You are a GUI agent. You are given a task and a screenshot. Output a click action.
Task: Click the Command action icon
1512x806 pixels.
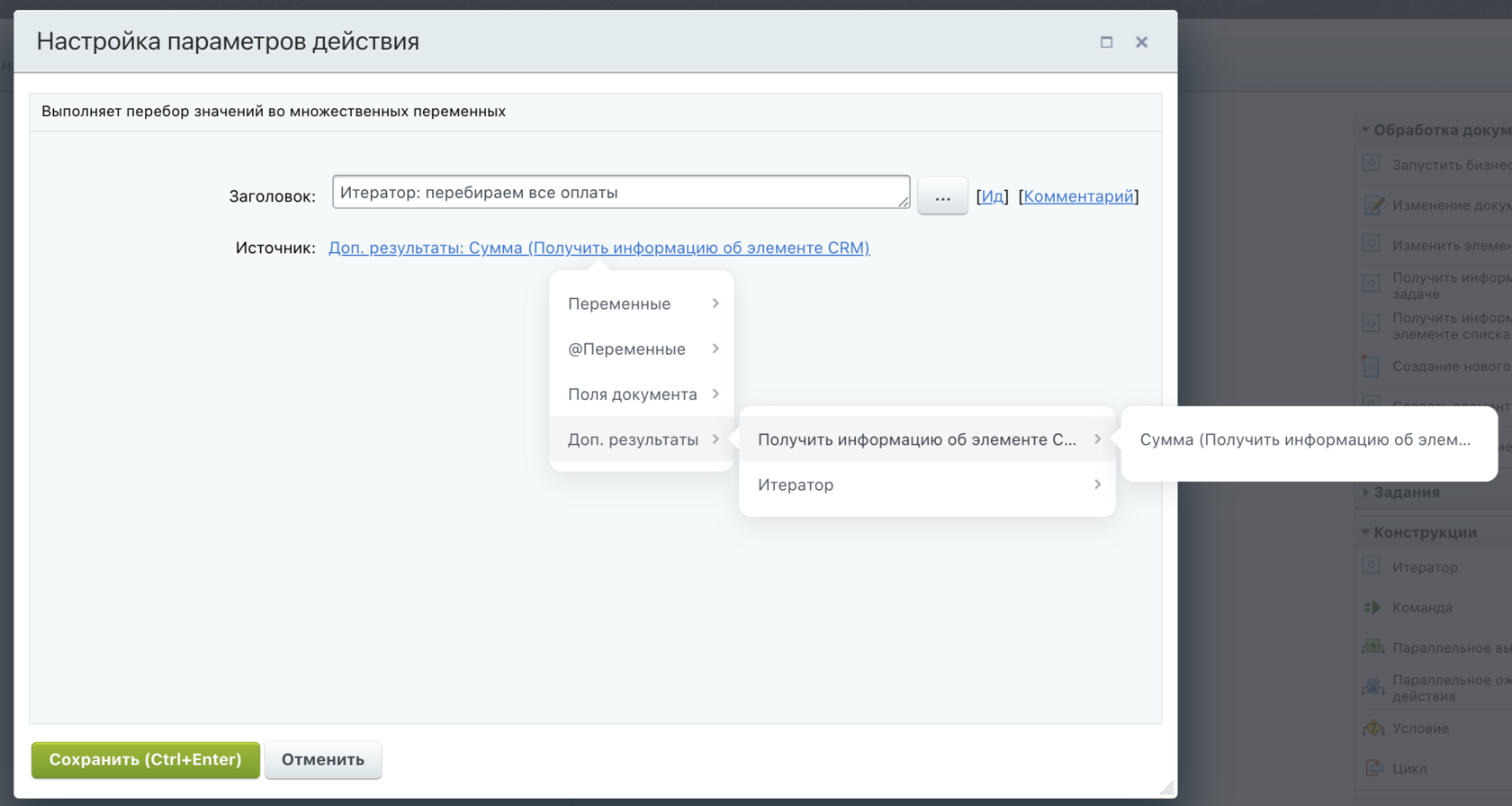[1372, 607]
